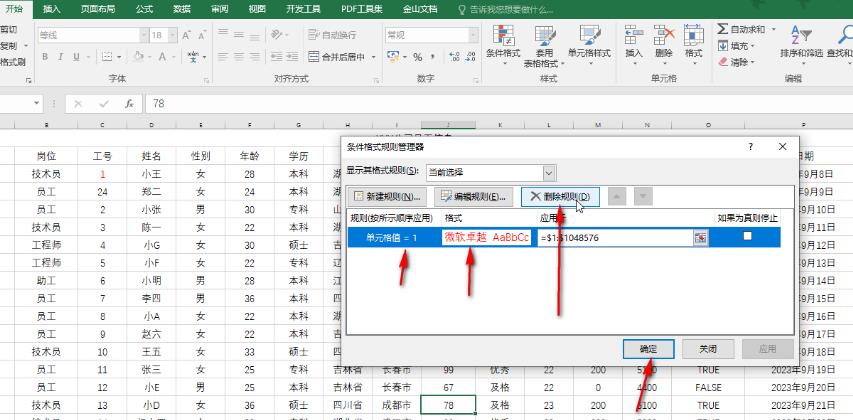Increase the cell indent

(292, 57)
